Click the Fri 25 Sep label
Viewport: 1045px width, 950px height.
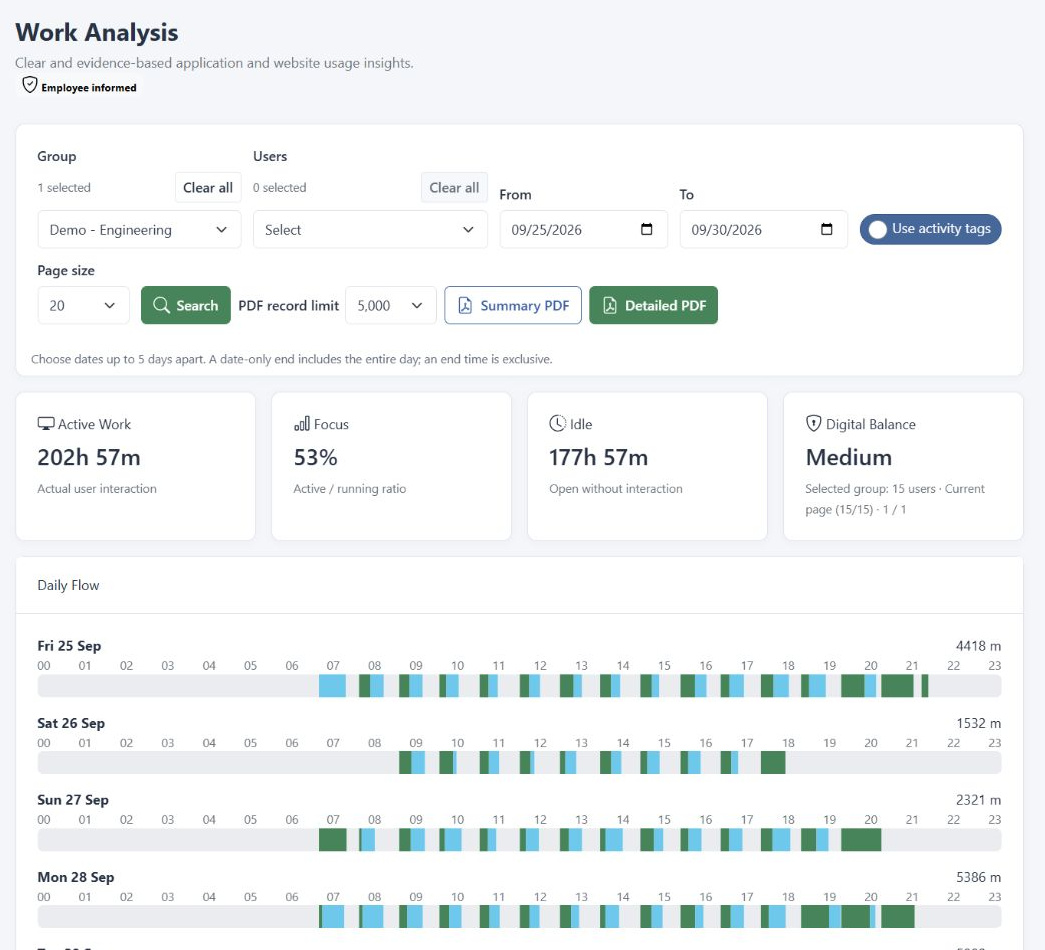[69, 646]
